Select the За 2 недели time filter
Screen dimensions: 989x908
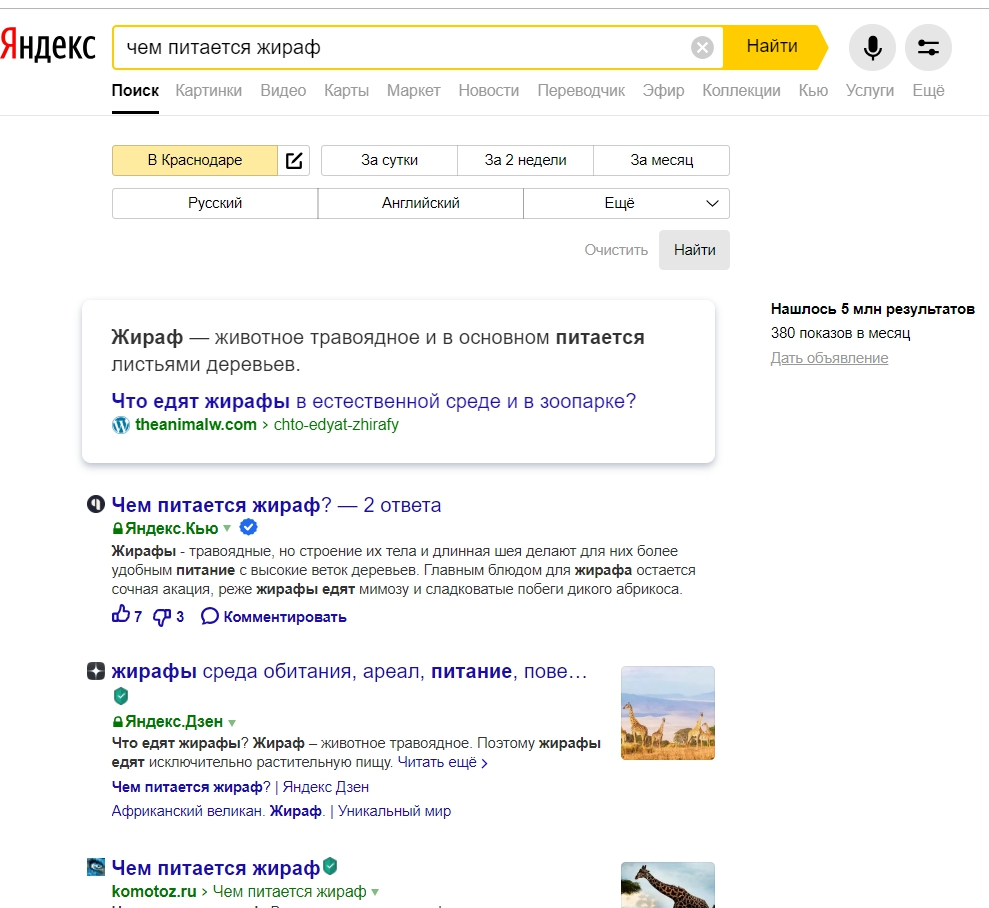525,160
